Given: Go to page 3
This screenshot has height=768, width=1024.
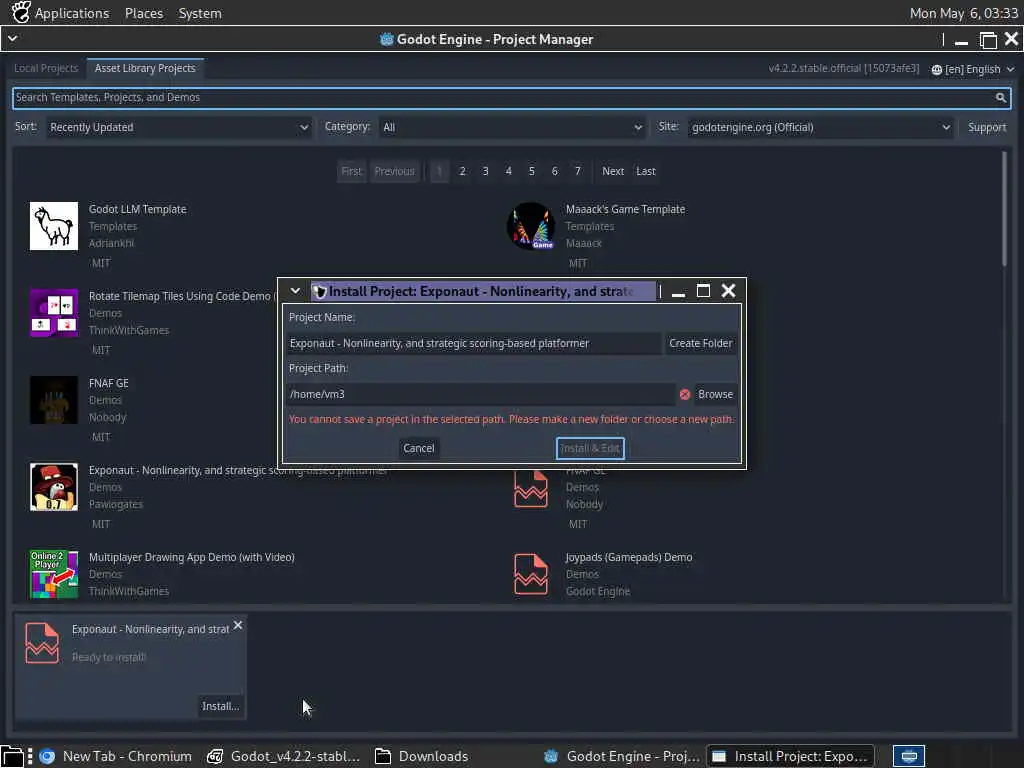Looking at the screenshot, I should click(x=485, y=171).
